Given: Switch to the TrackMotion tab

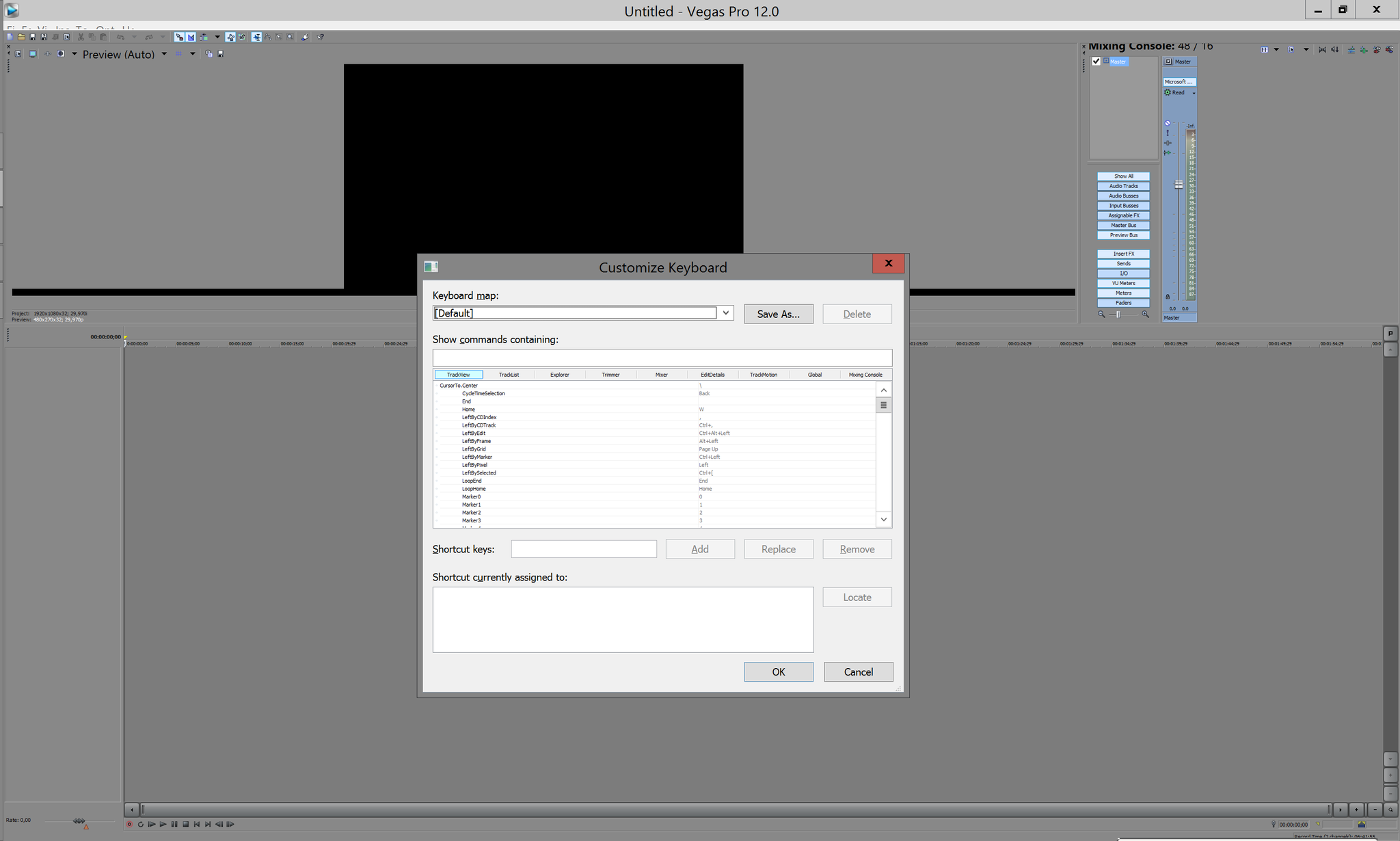Looking at the screenshot, I should coord(763,375).
